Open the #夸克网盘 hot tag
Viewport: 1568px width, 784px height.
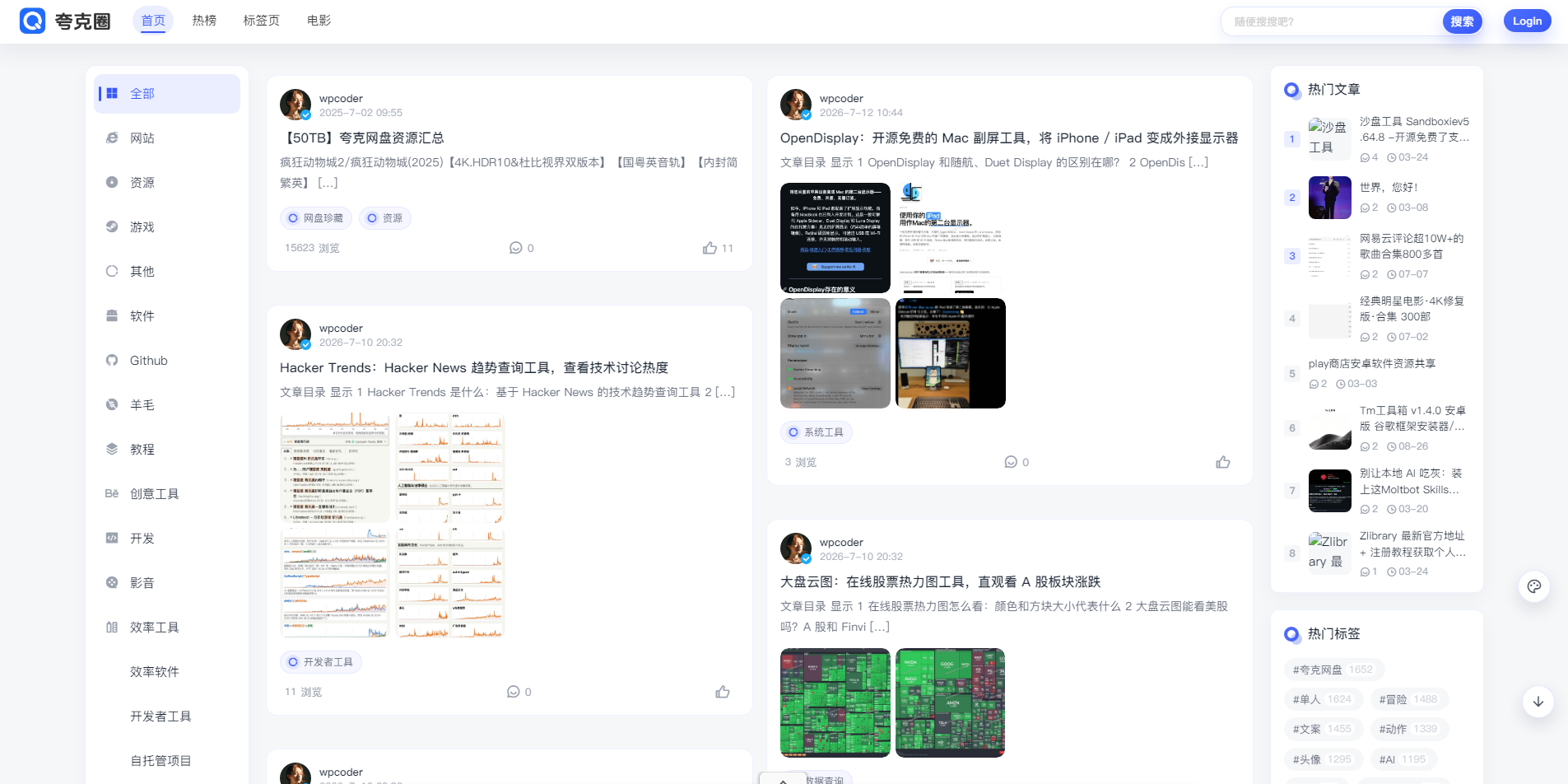[x=1333, y=670]
